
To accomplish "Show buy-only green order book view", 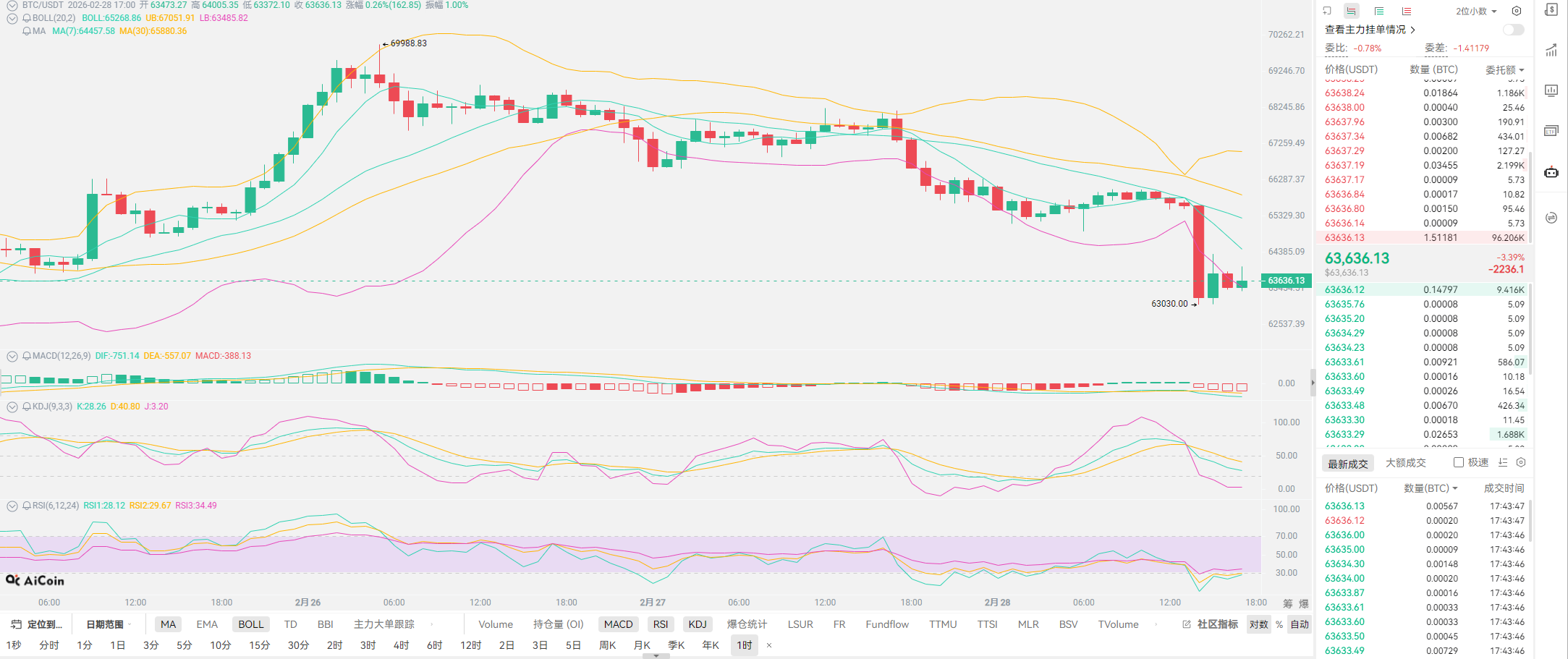I will 1379,11.
